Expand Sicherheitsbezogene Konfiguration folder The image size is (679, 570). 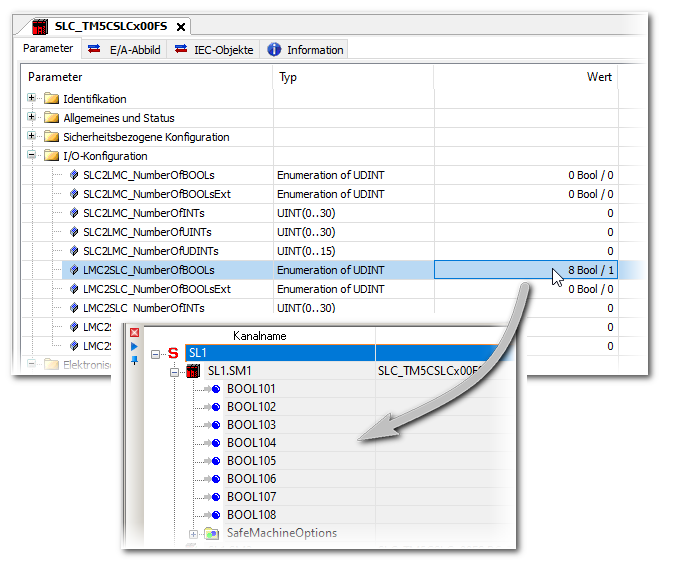(32, 137)
